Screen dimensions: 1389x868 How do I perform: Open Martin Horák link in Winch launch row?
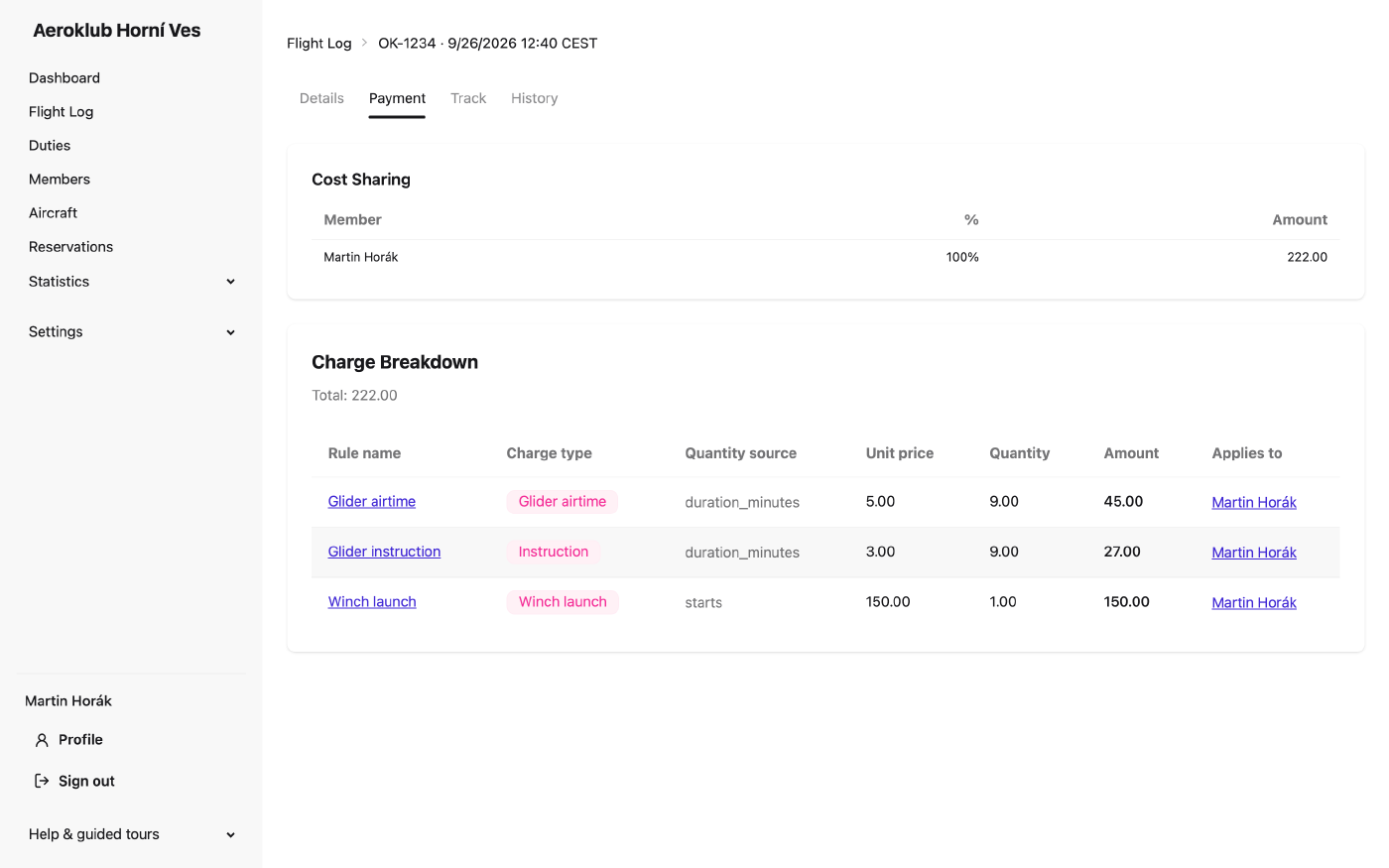point(1254,602)
